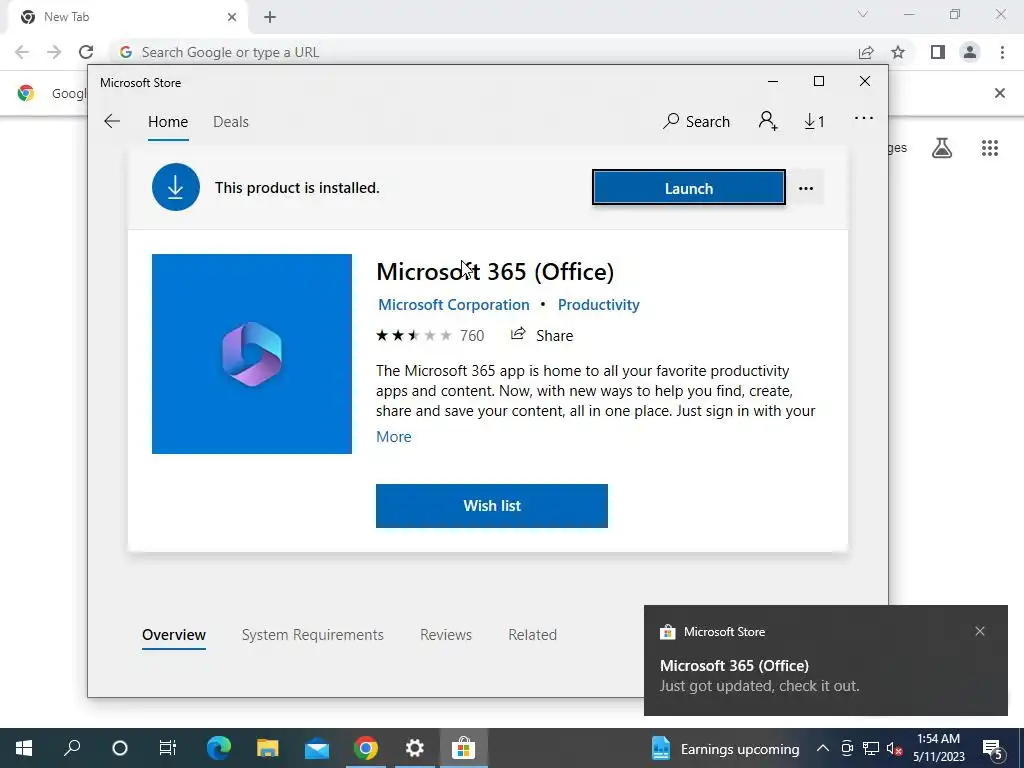Expand description with More link
1024x768 pixels.
pyautogui.click(x=394, y=437)
